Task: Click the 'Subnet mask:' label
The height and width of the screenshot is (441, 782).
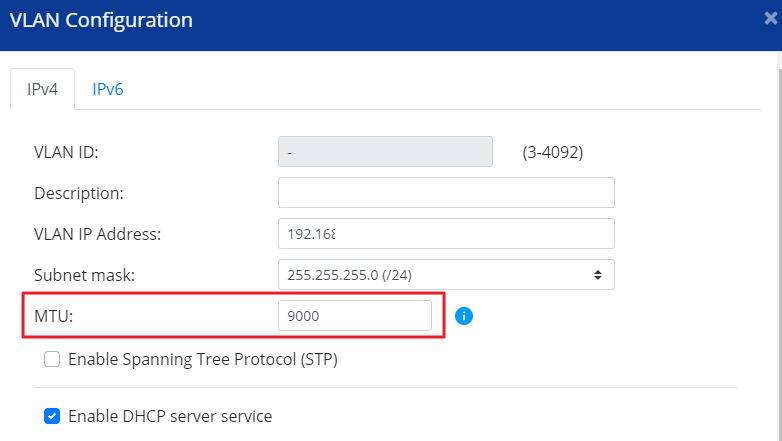Action: (x=84, y=275)
